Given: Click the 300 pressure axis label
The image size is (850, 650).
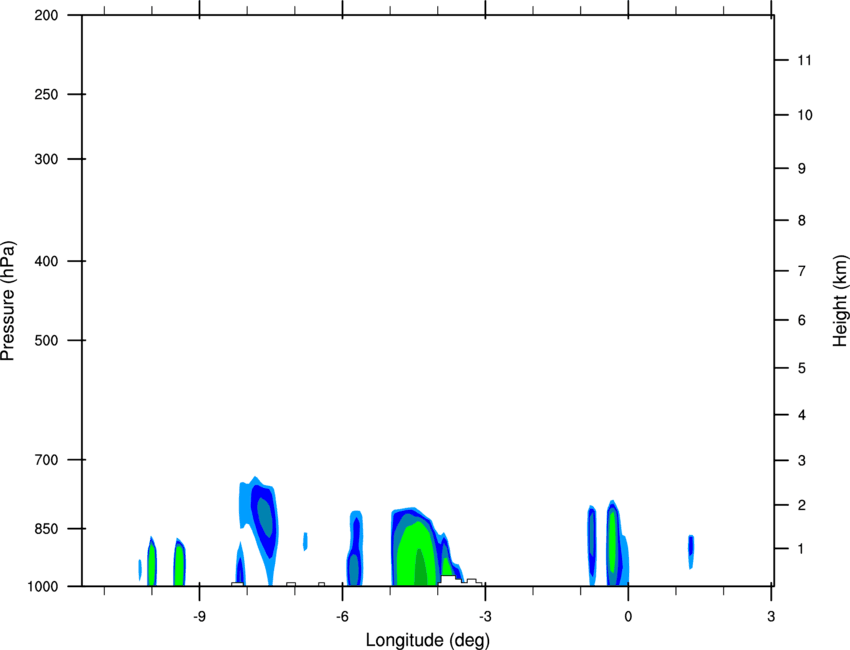Looking at the screenshot, I should (x=46, y=159).
